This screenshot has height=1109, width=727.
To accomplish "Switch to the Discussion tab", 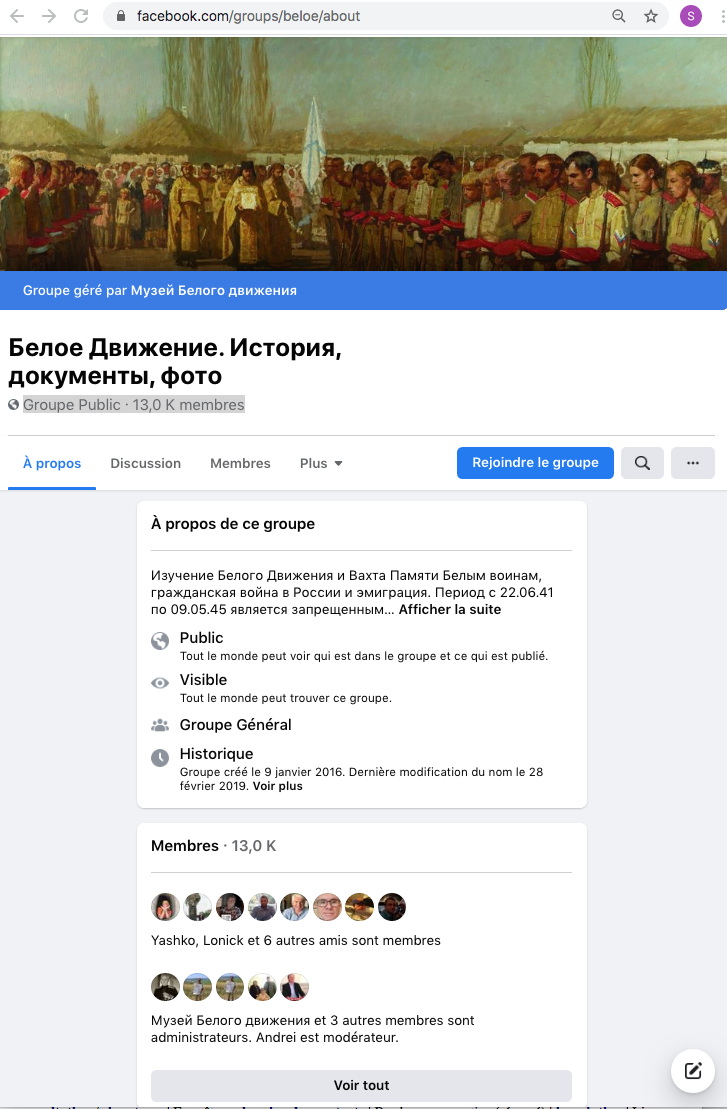I will (x=146, y=463).
